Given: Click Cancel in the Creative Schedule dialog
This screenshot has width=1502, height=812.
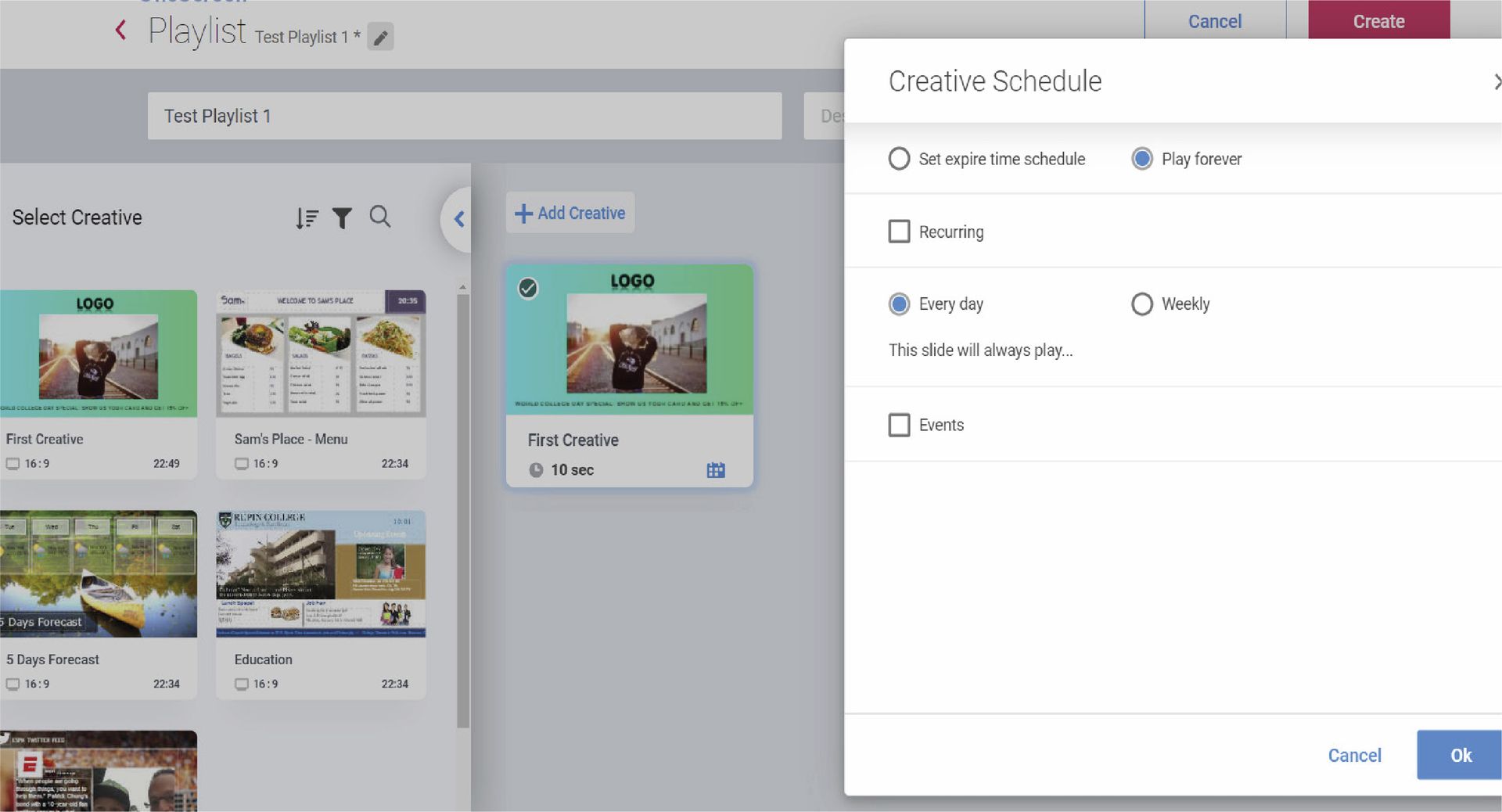Looking at the screenshot, I should 1354,755.
